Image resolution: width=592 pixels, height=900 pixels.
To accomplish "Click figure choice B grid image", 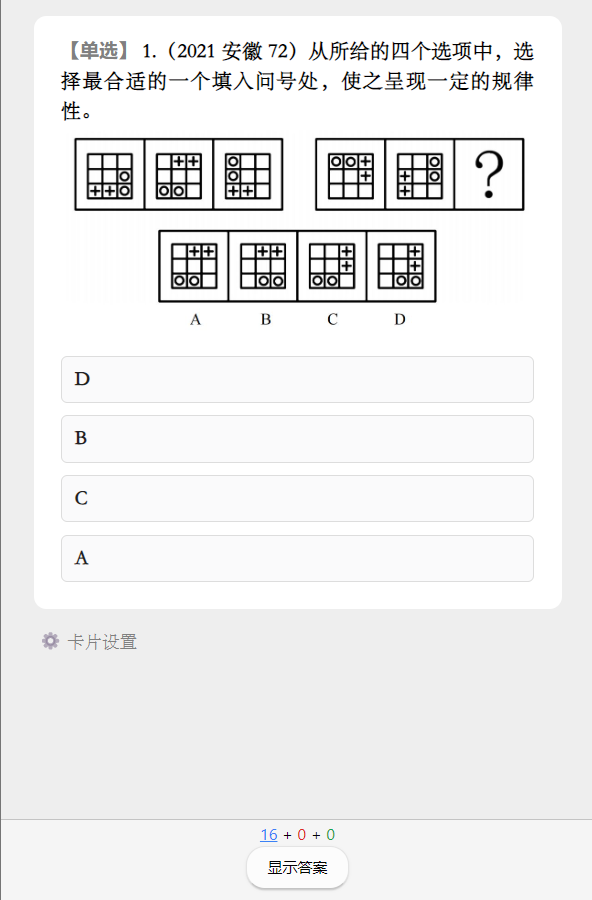I will point(263,266).
